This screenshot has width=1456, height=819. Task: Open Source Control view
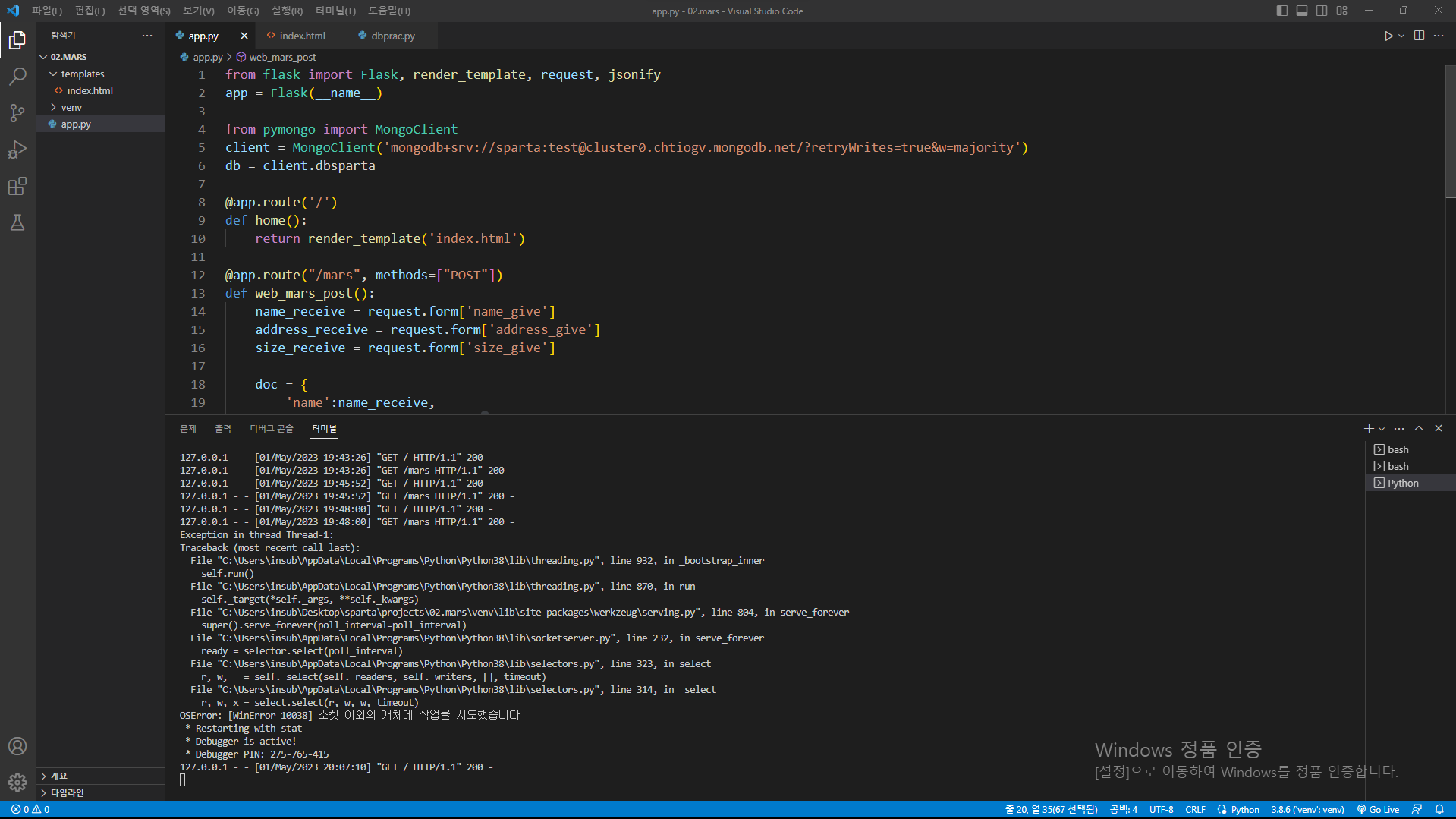click(17, 113)
